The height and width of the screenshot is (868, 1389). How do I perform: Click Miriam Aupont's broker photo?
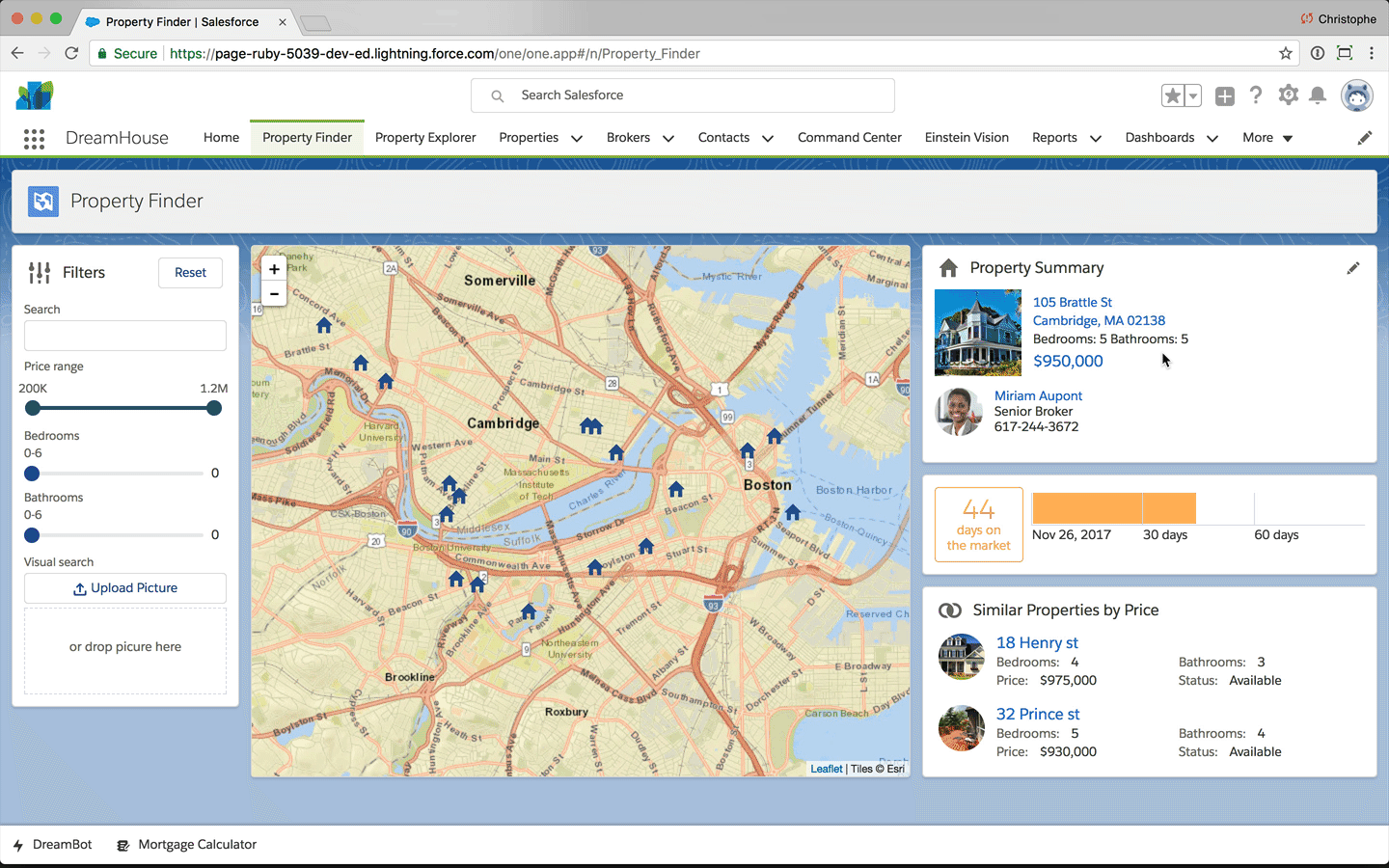pos(958,411)
